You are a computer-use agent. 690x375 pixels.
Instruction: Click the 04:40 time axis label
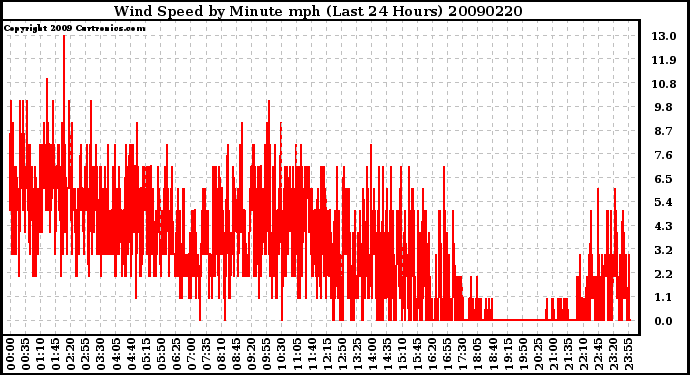pyautogui.click(x=131, y=354)
